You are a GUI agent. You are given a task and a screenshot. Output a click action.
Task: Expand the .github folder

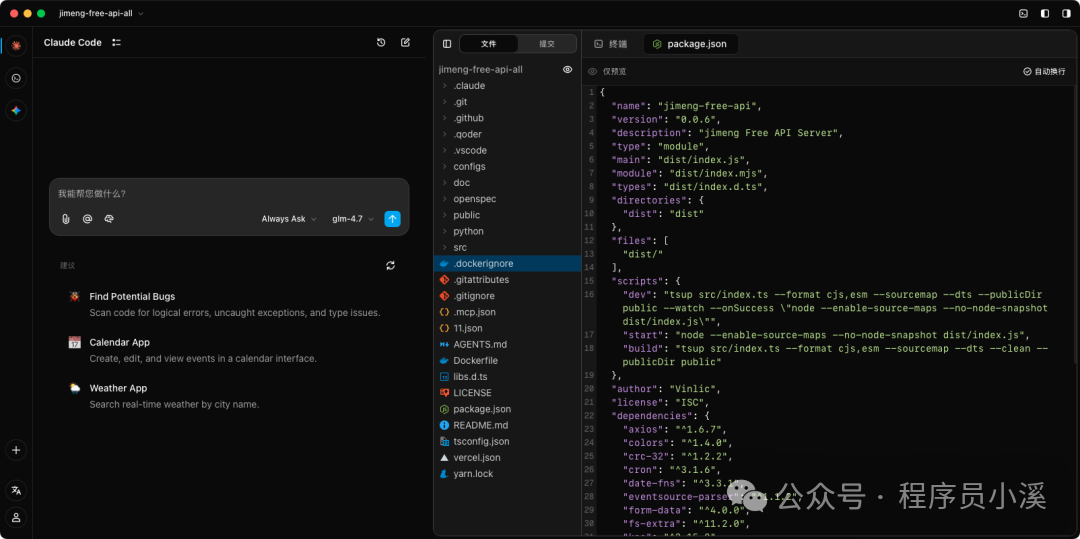(507, 118)
